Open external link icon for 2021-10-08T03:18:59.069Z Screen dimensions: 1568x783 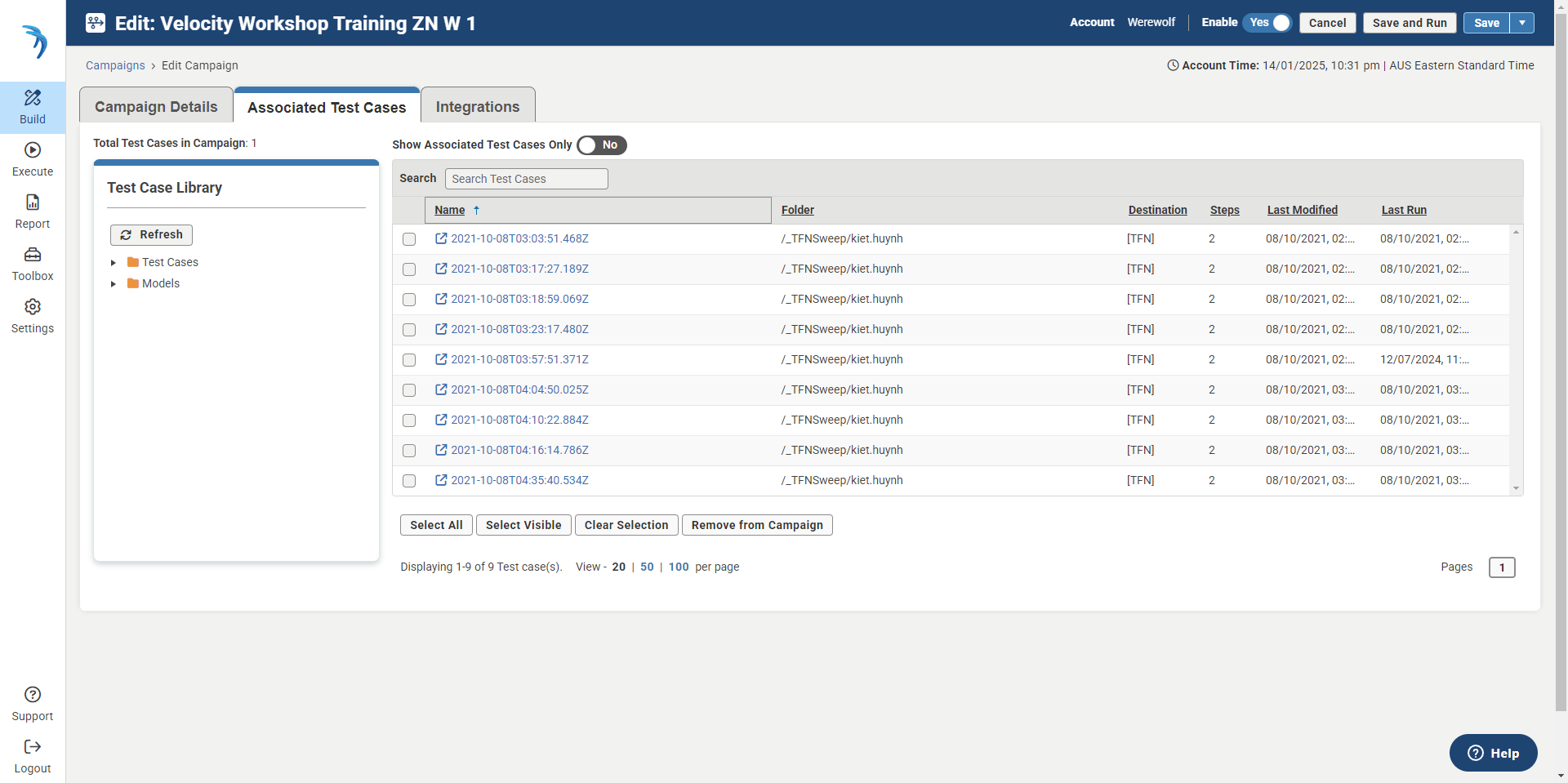(441, 299)
